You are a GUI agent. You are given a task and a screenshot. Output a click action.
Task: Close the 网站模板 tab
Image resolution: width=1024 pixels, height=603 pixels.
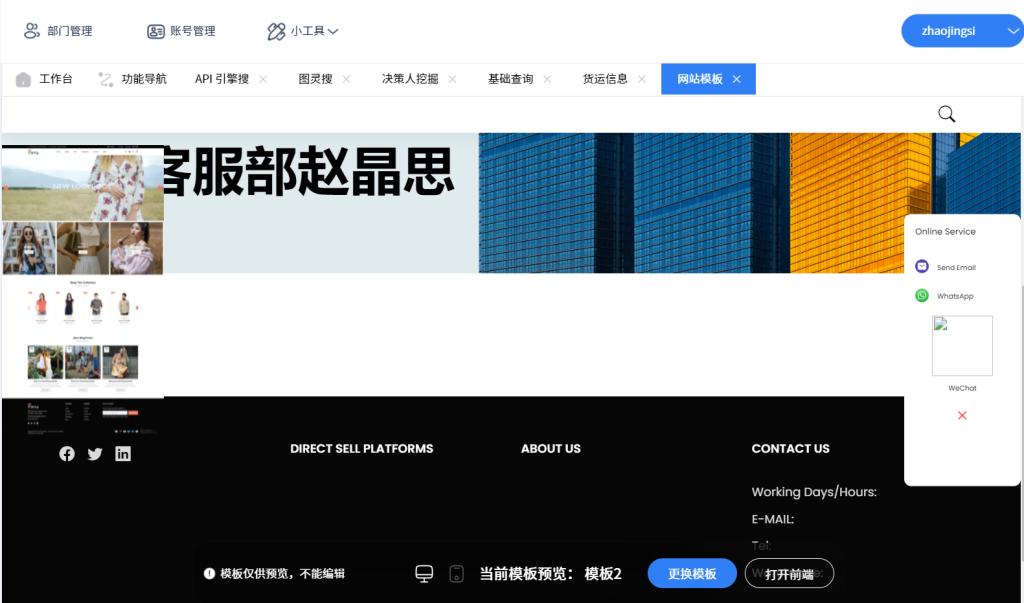pyautogui.click(x=737, y=79)
